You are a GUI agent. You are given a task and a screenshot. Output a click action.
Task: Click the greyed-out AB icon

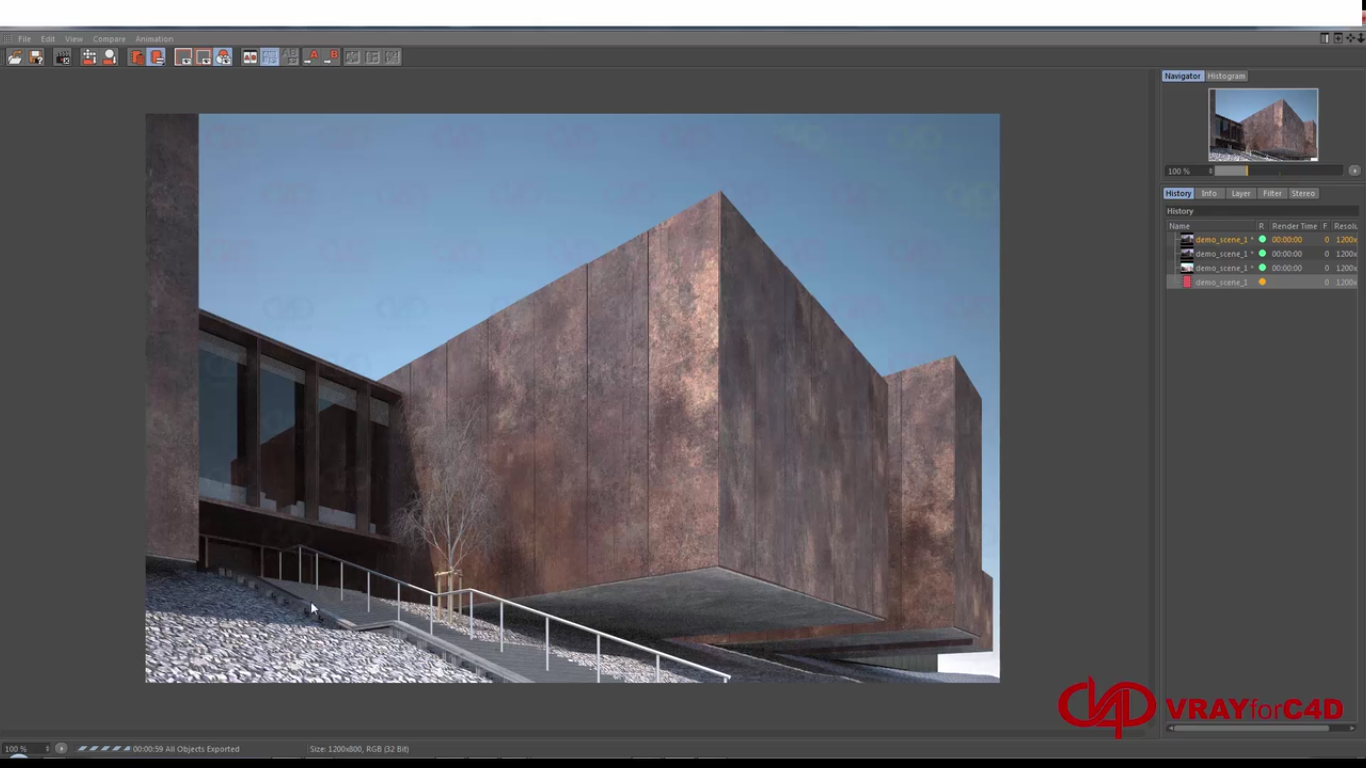pyautogui.click(x=290, y=57)
